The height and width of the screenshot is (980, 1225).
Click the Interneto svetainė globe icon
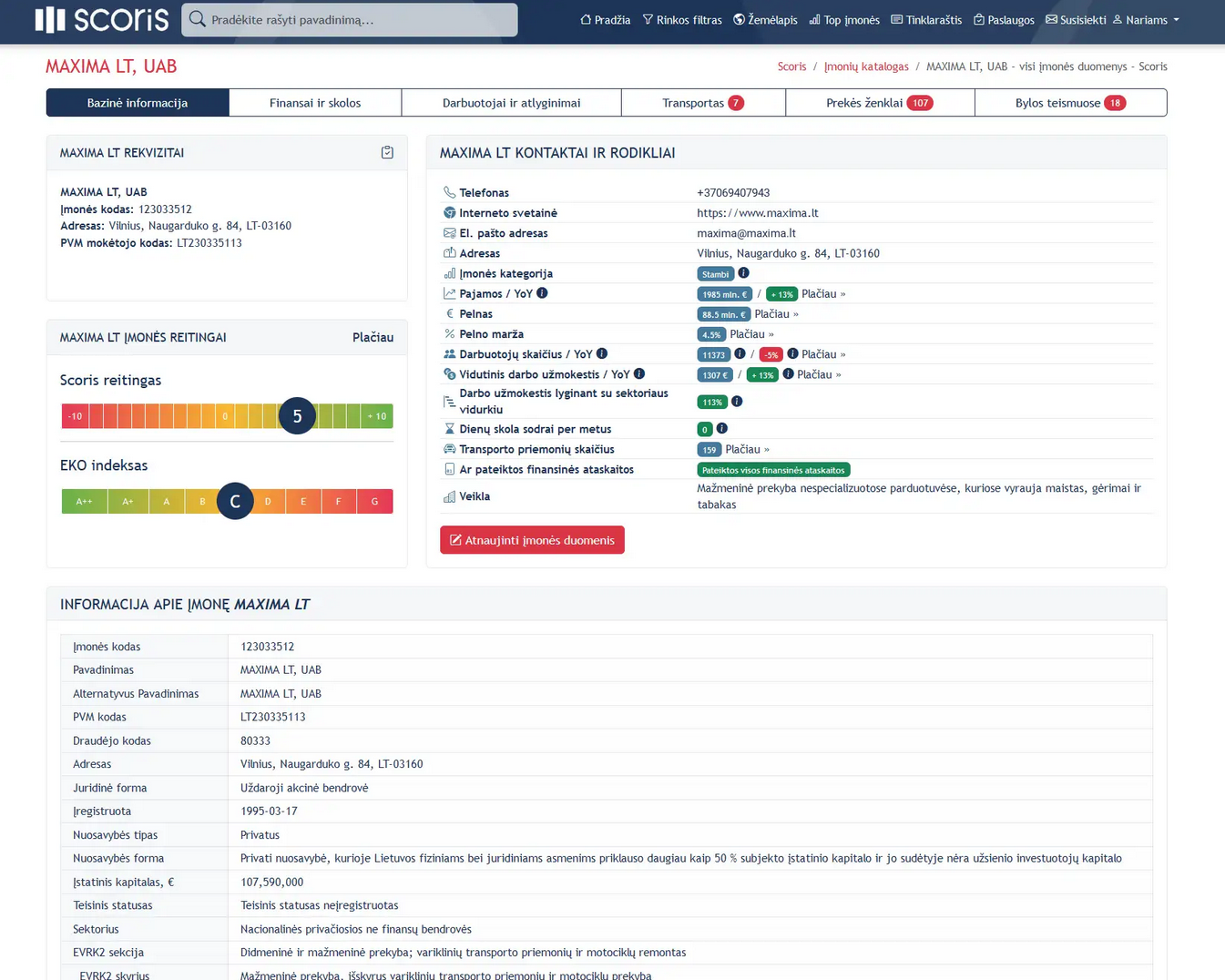[x=449, y=212]
